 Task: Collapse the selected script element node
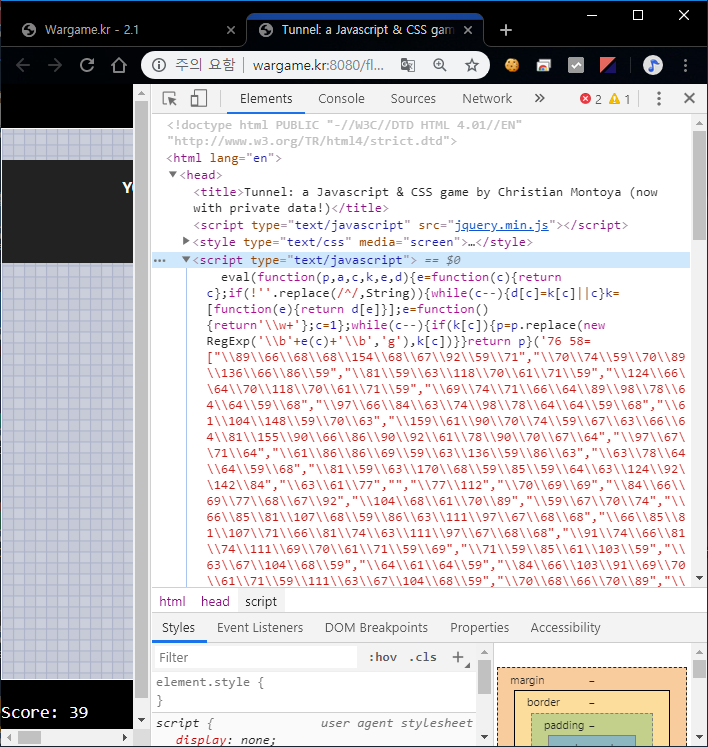[x=186, y=260]
